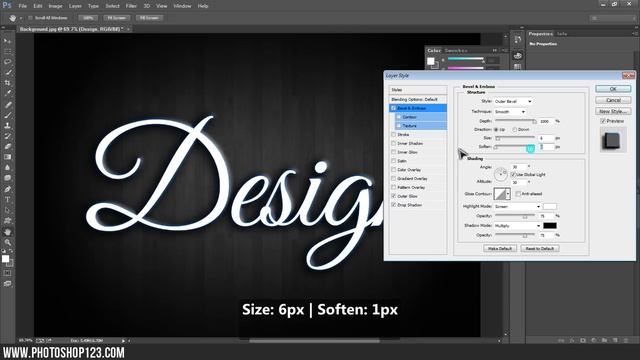
Task: Select the Gradient tool
Action: (7, 157)
